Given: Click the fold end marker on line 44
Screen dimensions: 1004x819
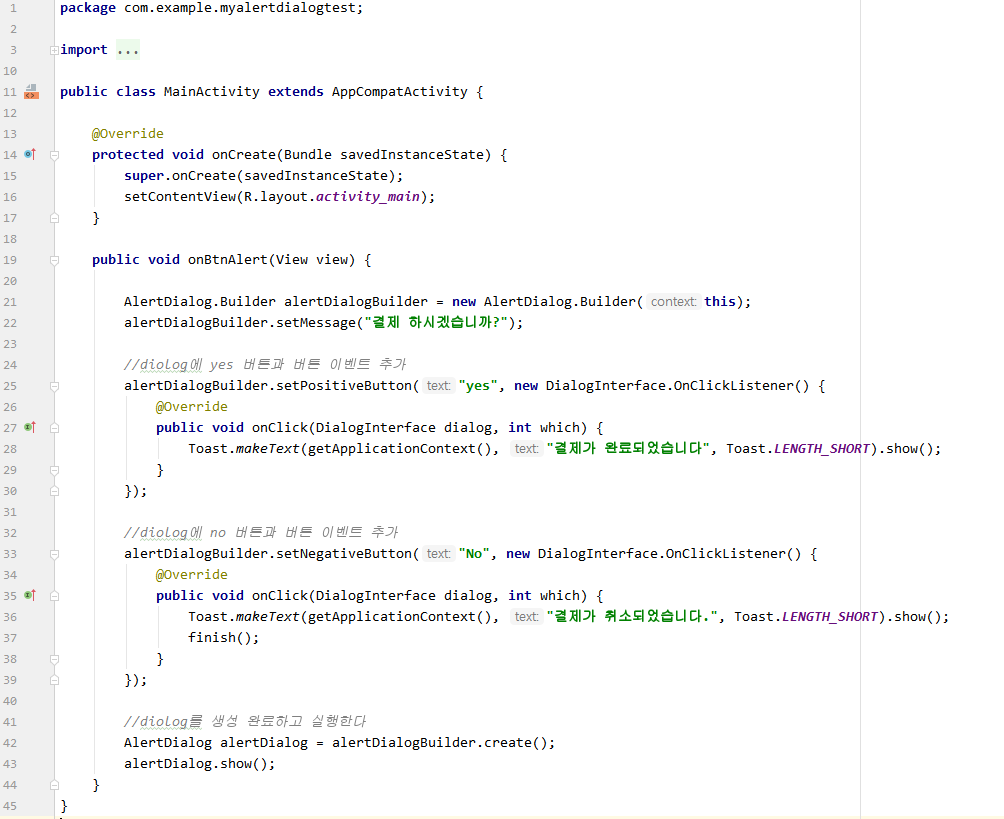Looking at the screenshot, I should tap(54, 785).
